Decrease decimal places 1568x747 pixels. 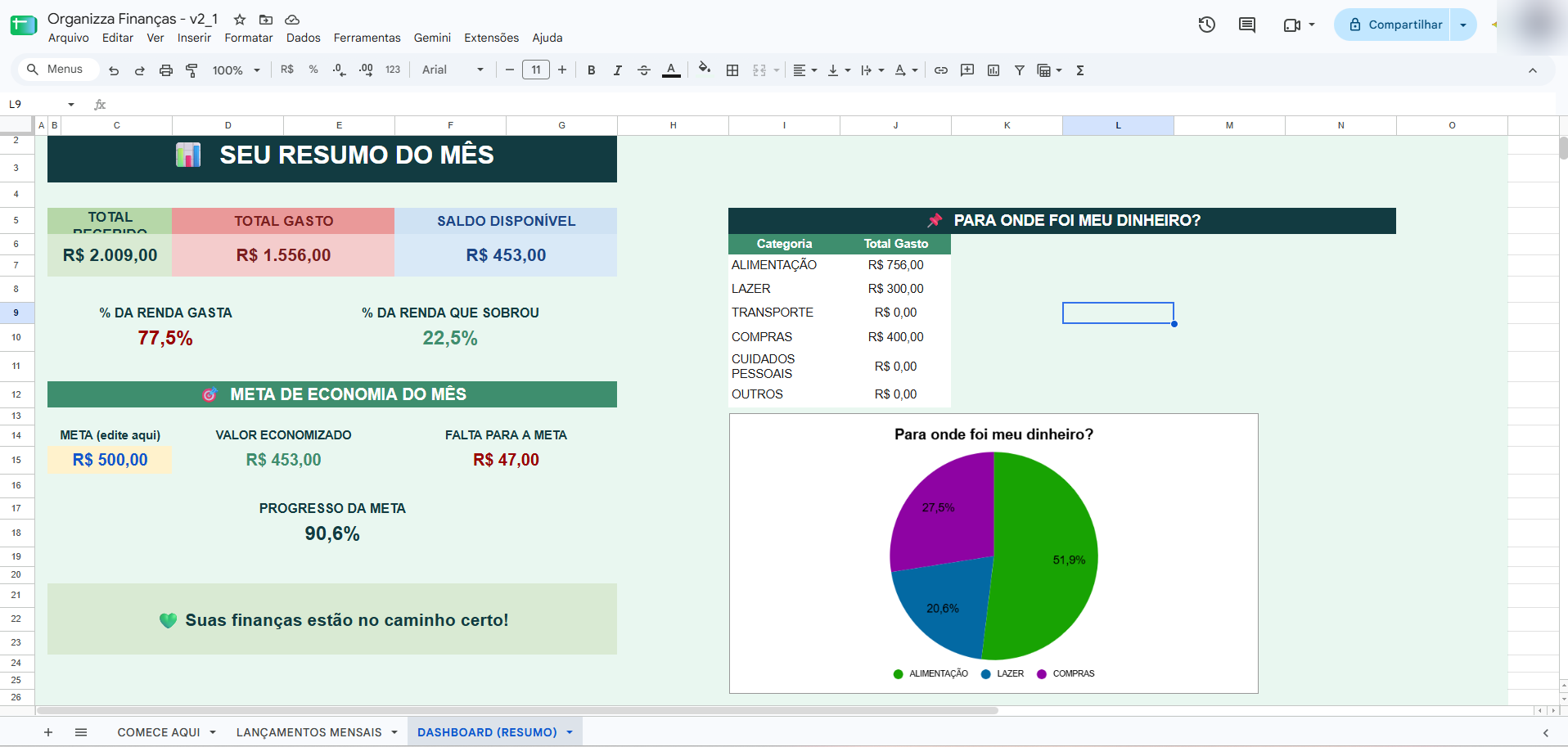[x=340, y=70]
